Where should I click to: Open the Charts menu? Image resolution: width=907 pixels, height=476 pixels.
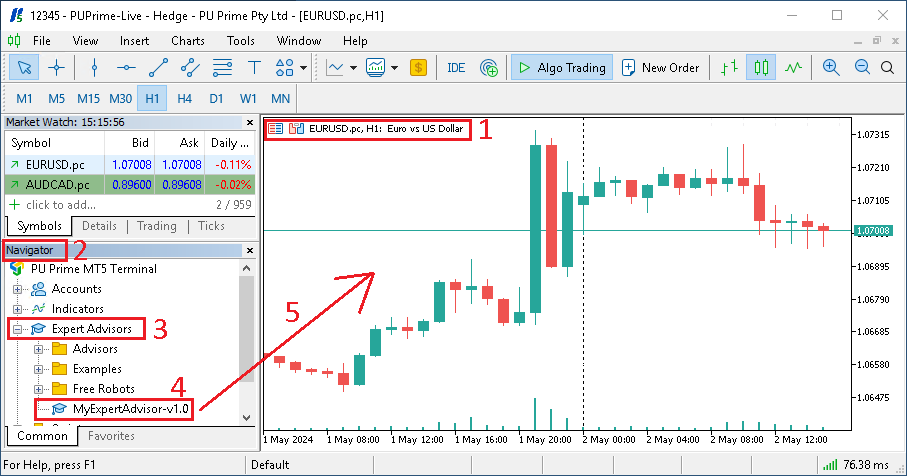pyautogui.click(x=187, y=40)
